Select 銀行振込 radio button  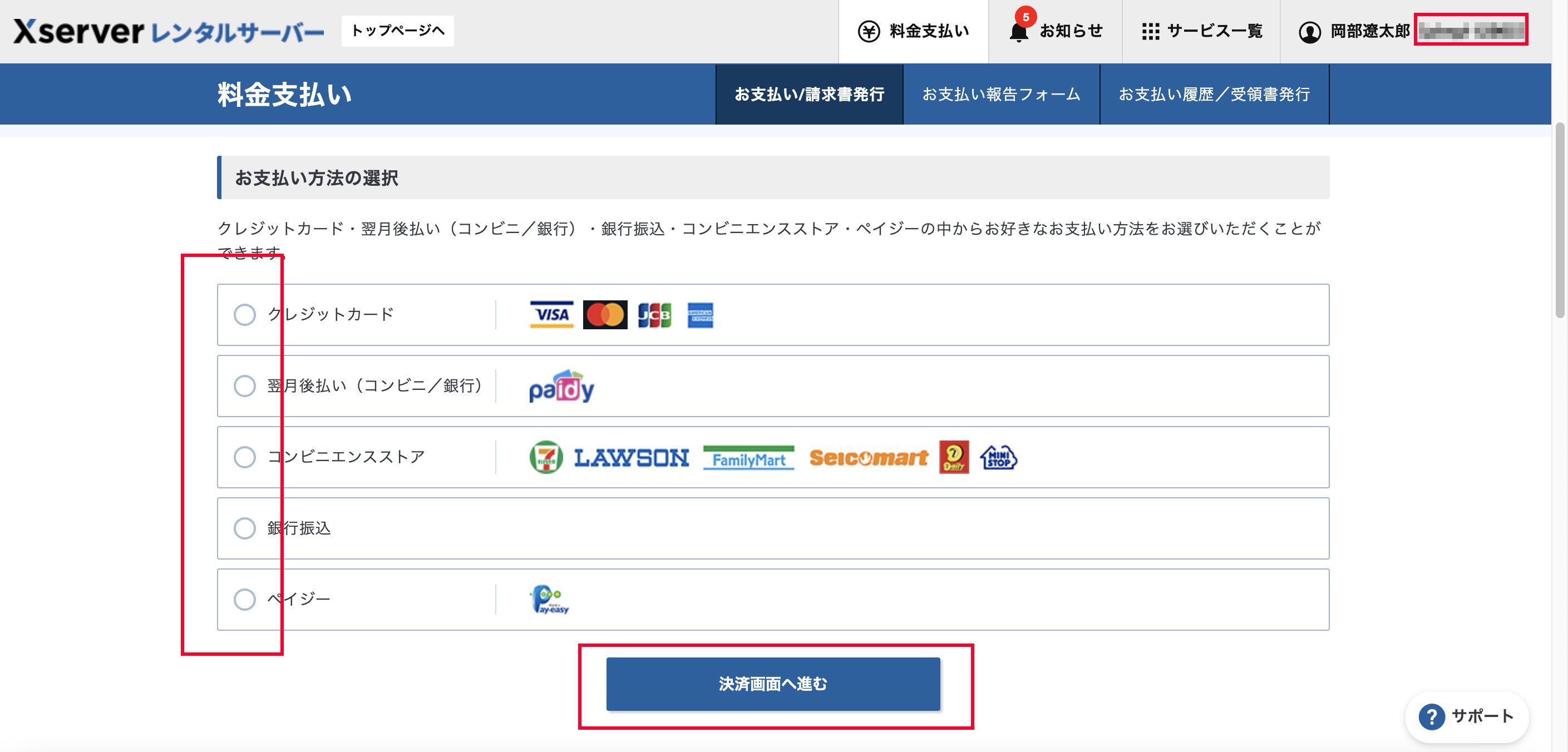click(x=245, y=528)
